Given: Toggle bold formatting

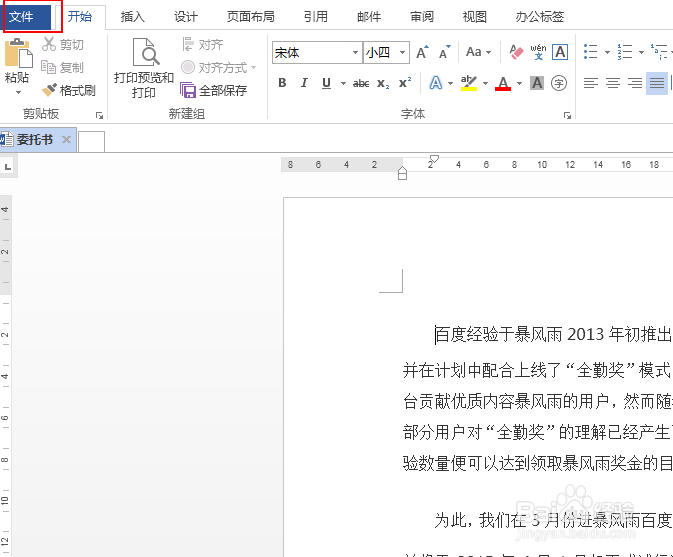Looking at the screenshot, I should point(282,83).
